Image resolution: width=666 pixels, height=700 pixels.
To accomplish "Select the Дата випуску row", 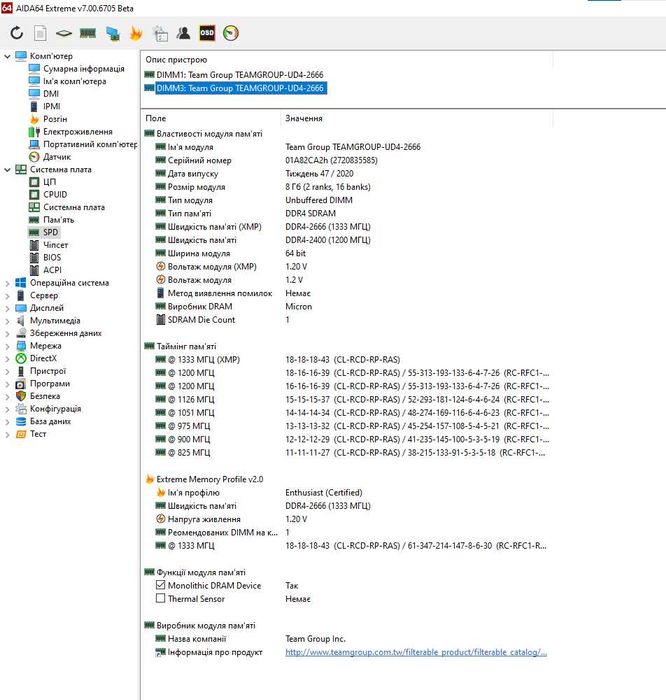I will [x=348, y=174].
